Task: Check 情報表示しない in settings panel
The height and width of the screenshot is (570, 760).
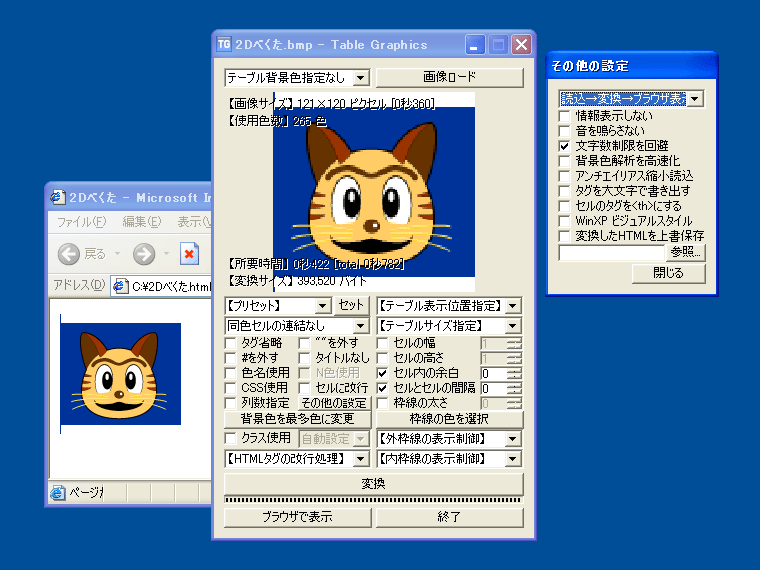Action: [564, 116]
